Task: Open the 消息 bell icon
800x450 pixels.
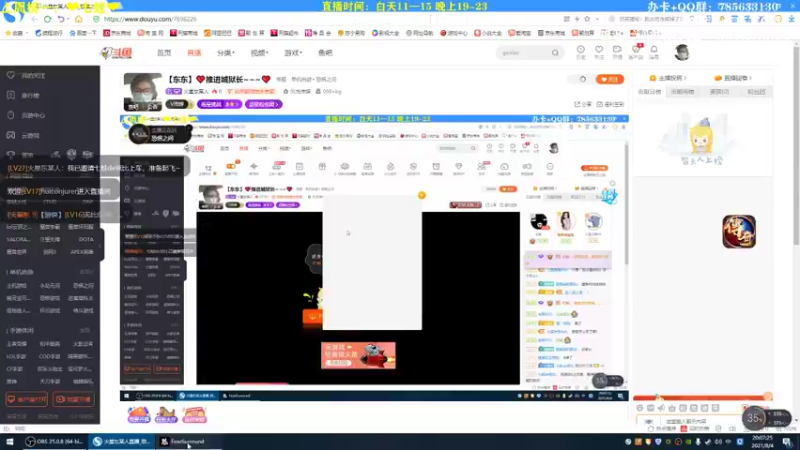Action: 654,52
